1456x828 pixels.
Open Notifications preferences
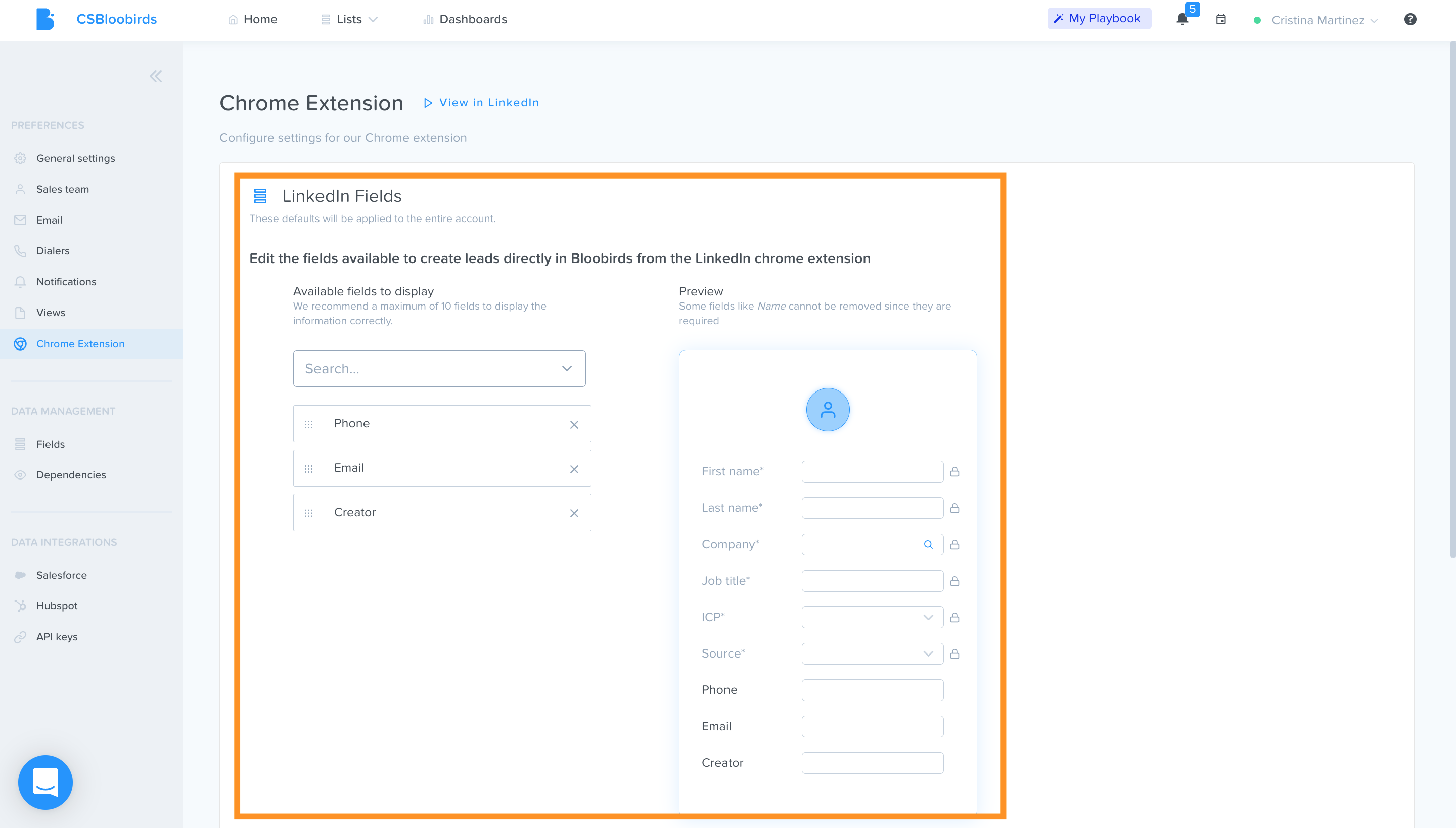(67, 282)
